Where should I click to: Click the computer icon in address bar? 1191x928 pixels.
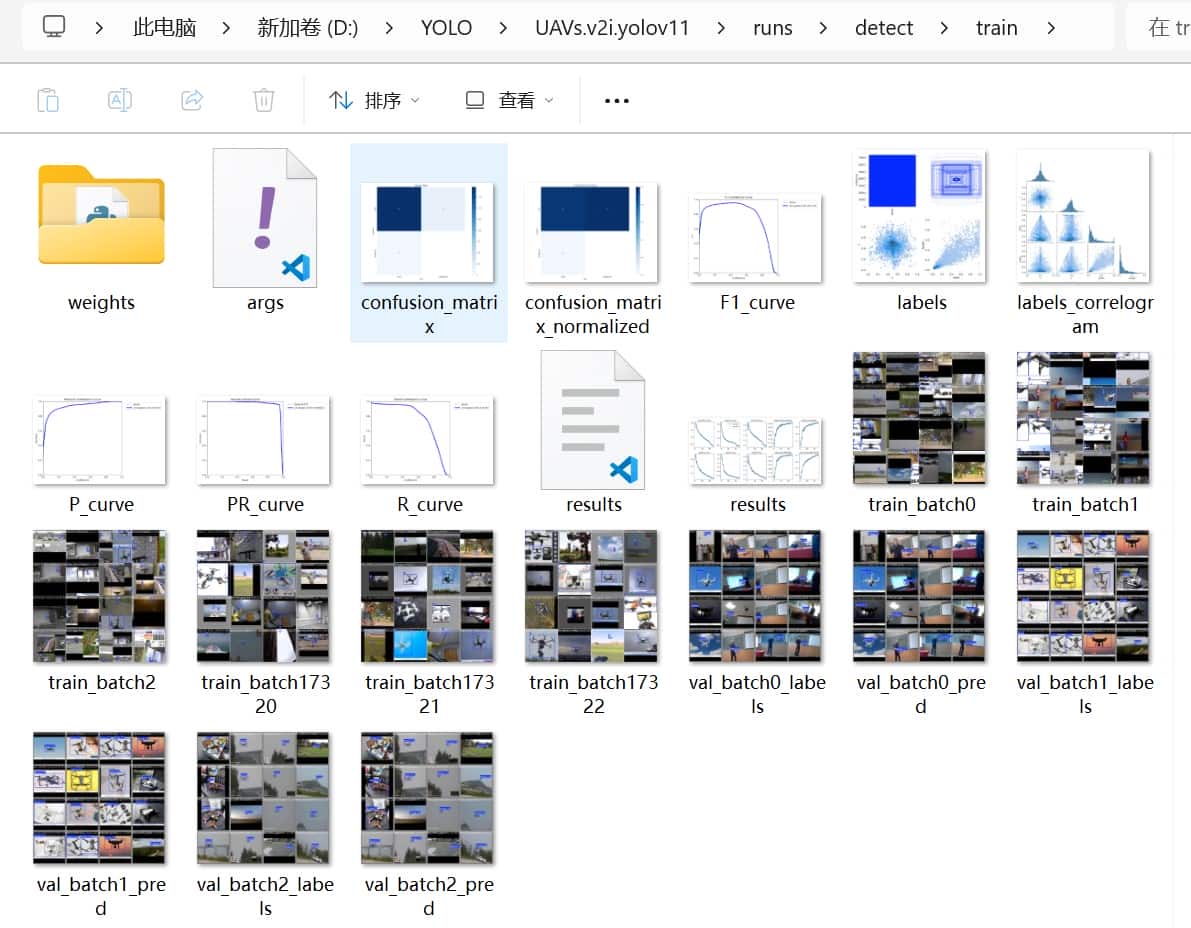coord(55,27)
